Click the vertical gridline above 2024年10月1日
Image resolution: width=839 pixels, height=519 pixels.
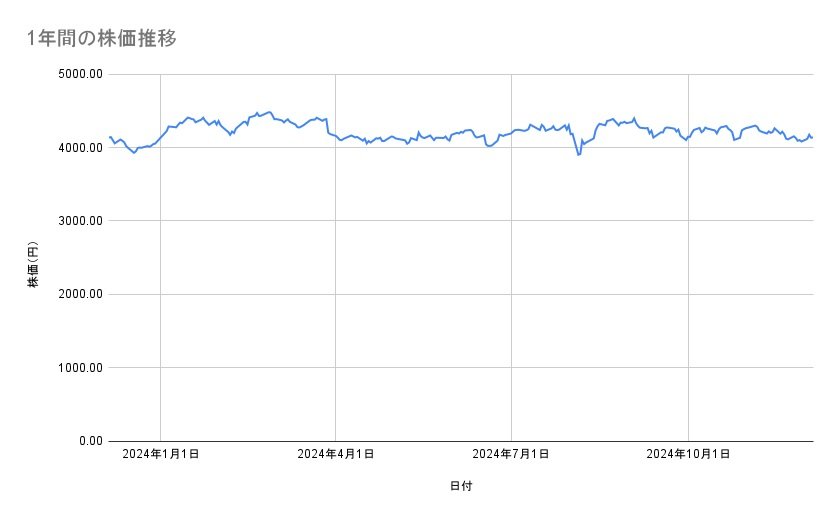tap(688, 300)
